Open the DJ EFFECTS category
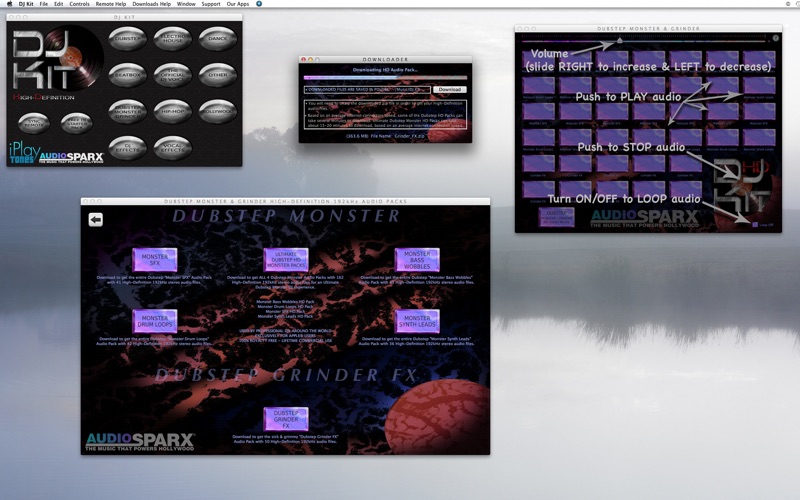This screenshot has width=800, height=500. 128,148
